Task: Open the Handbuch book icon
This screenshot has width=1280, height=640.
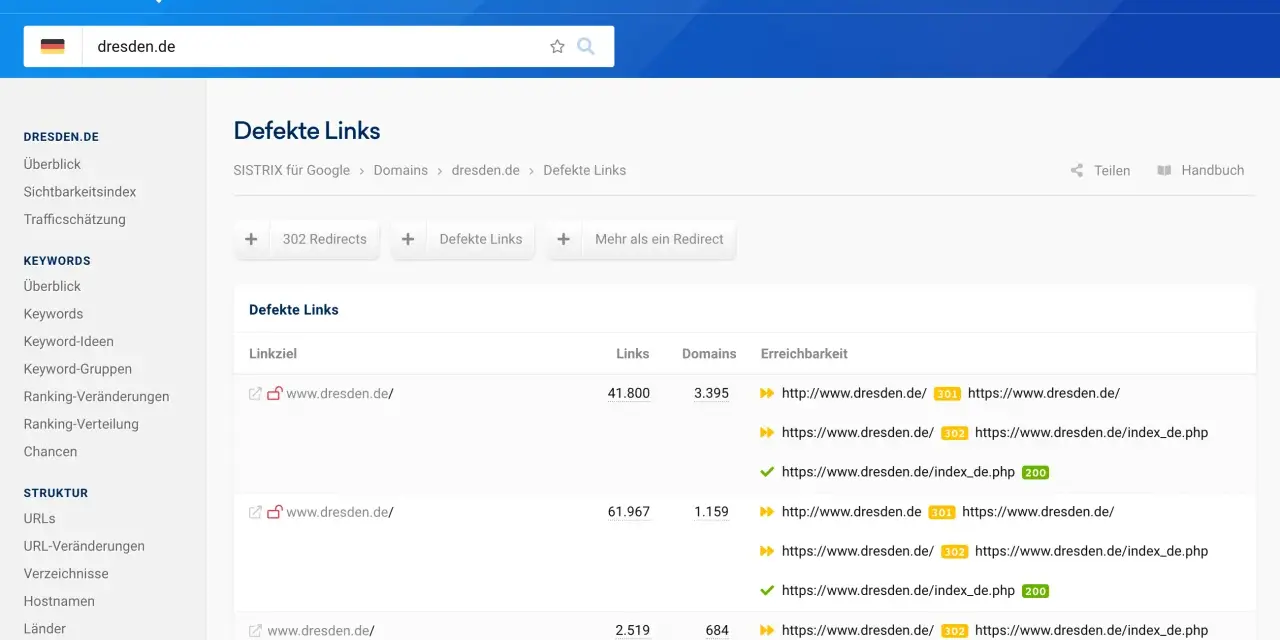Action: point(1164,171)
